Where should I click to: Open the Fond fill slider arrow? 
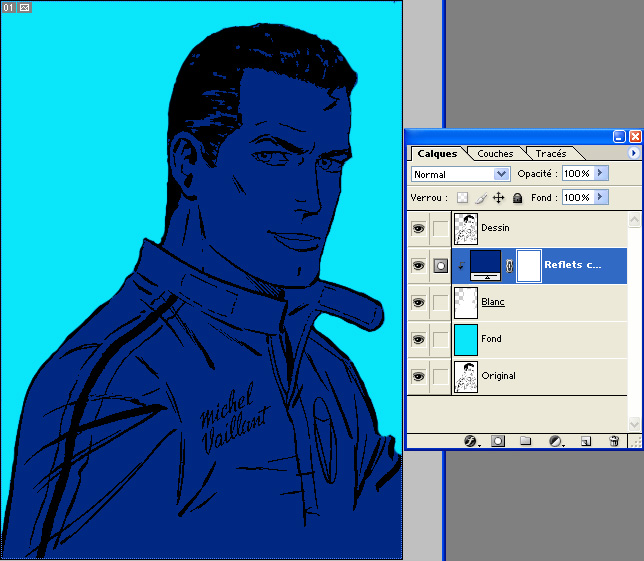600,197
